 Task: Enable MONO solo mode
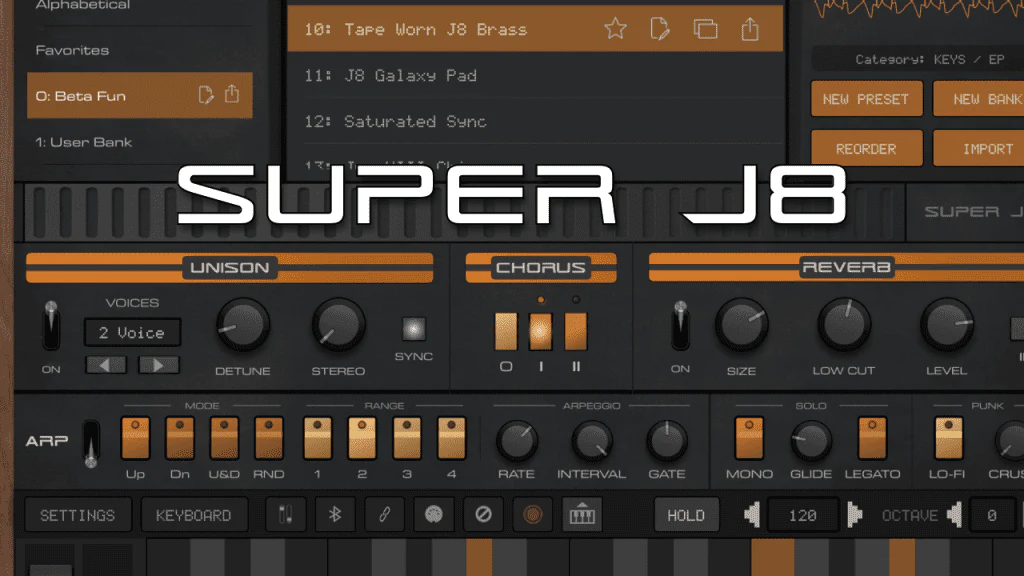coord(749,438)
